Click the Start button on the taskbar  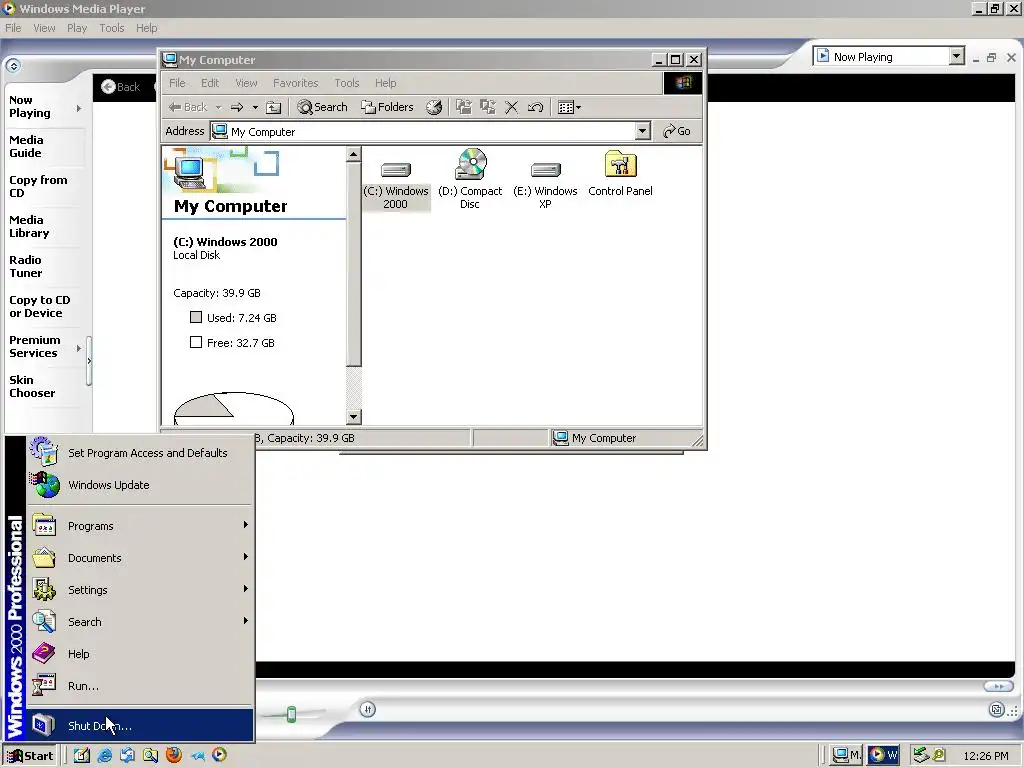coord(30,756)
